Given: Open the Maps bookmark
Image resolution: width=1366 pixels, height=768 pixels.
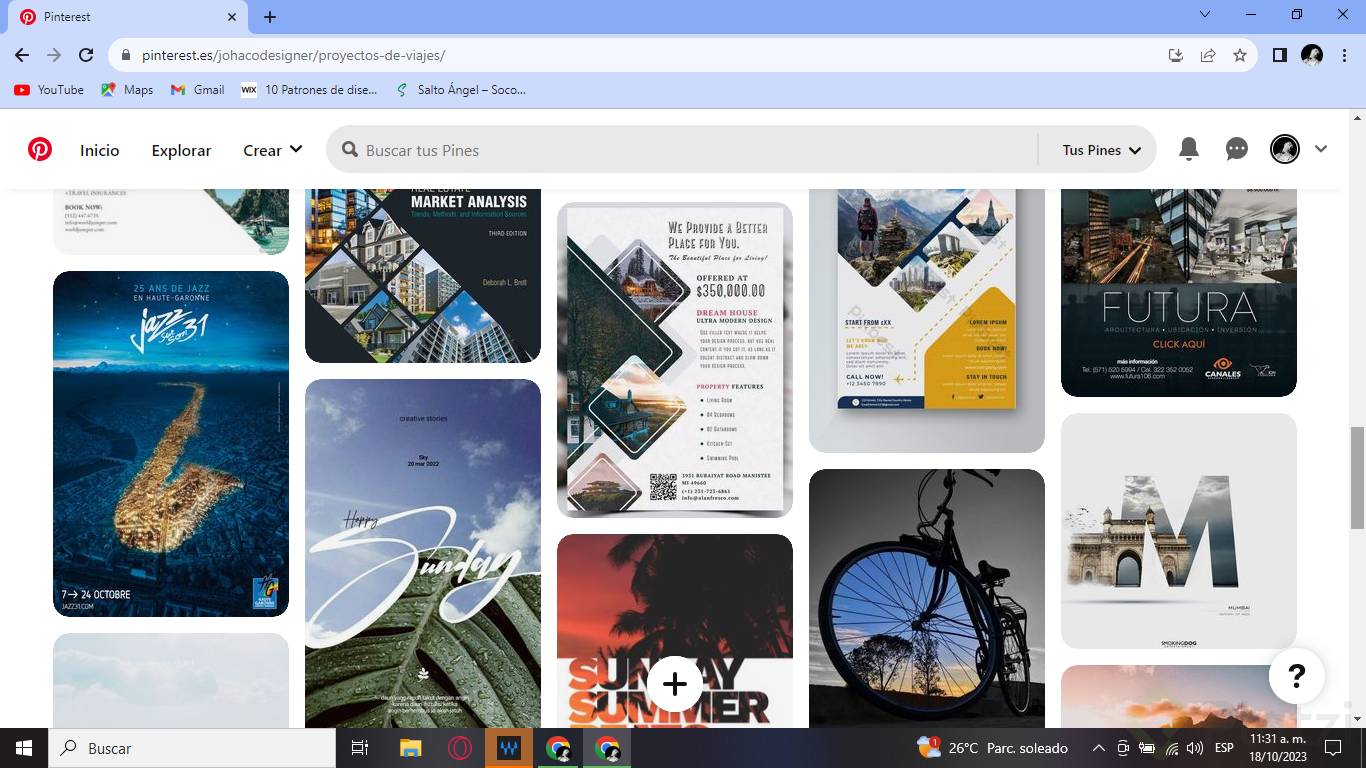Looking at the screenshot, I should pos(127,90).
